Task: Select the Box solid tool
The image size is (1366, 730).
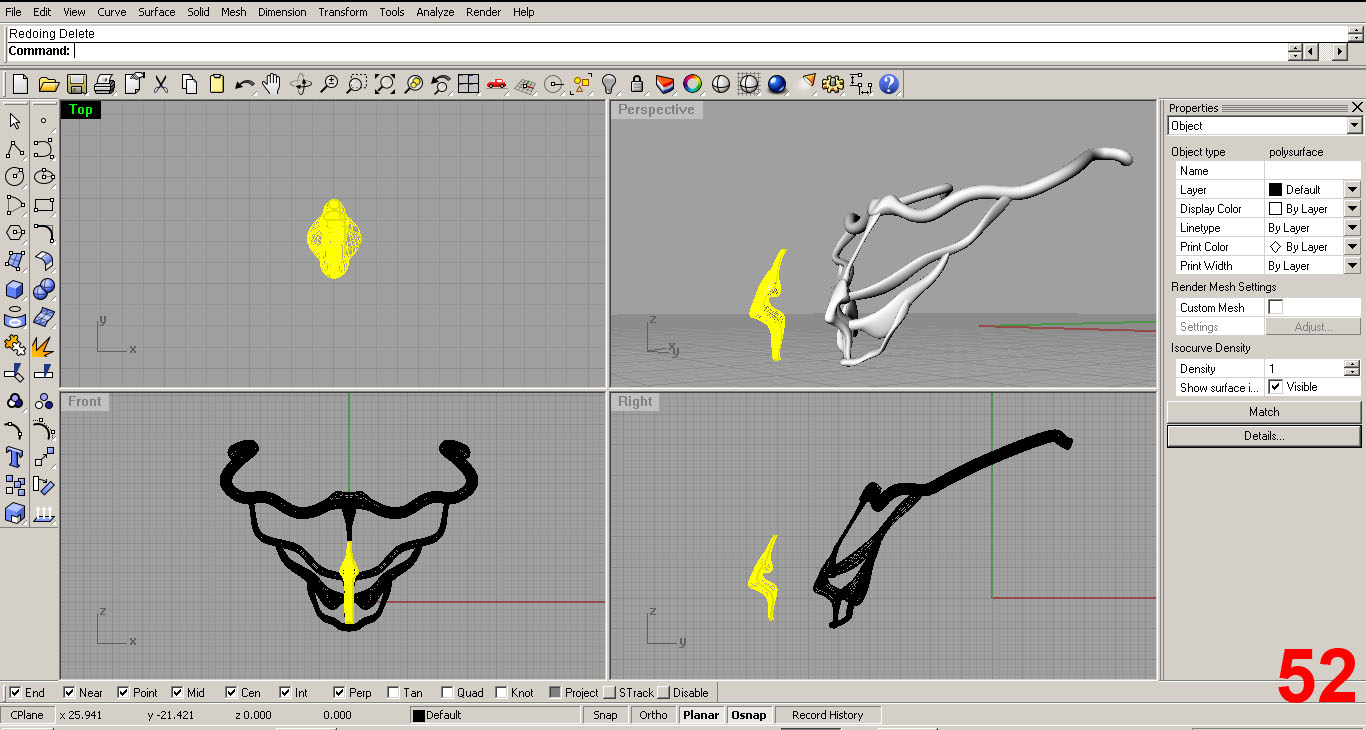Action: (15, 289)
